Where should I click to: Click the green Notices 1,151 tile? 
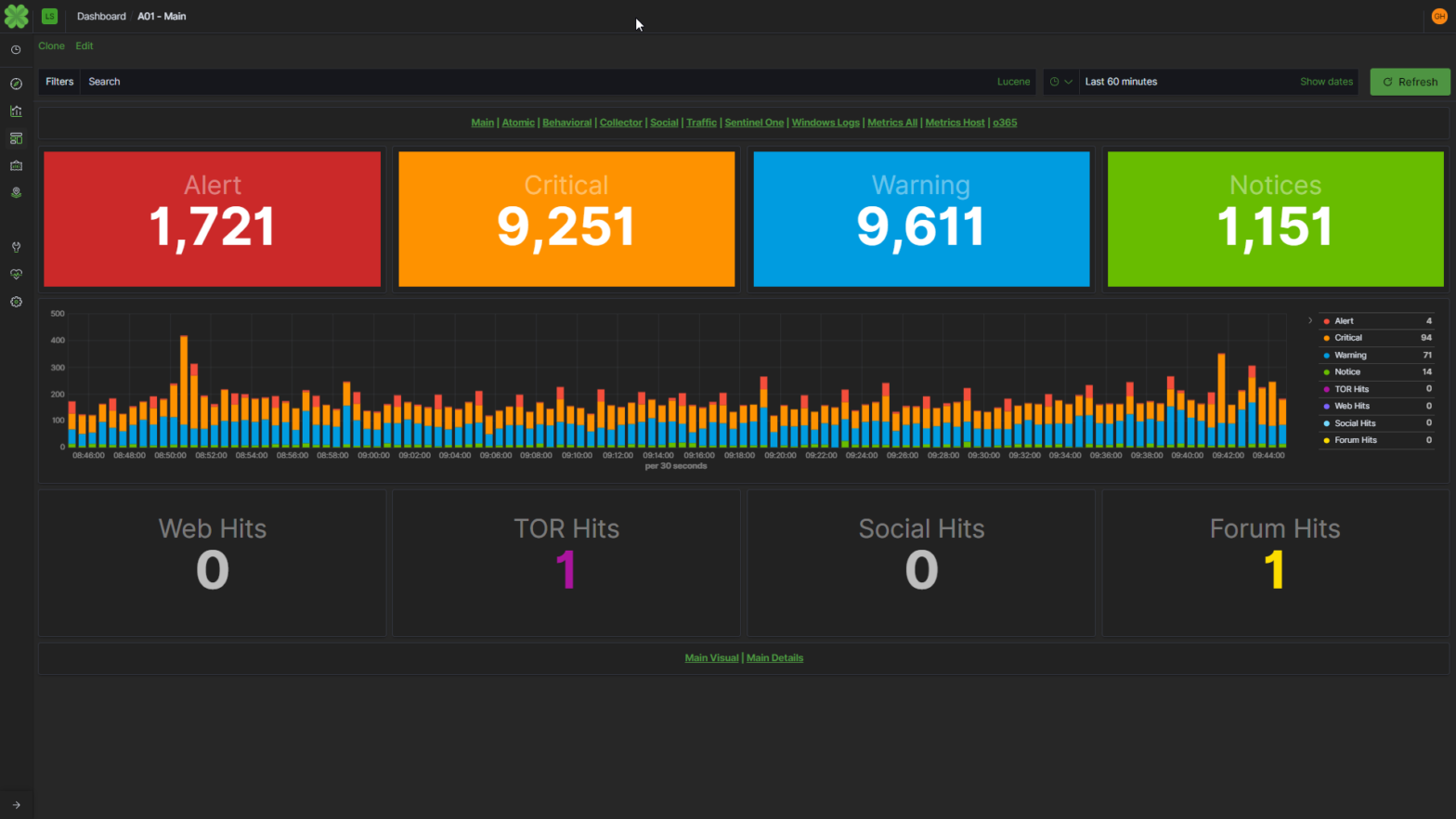[x=1276, y=219]
